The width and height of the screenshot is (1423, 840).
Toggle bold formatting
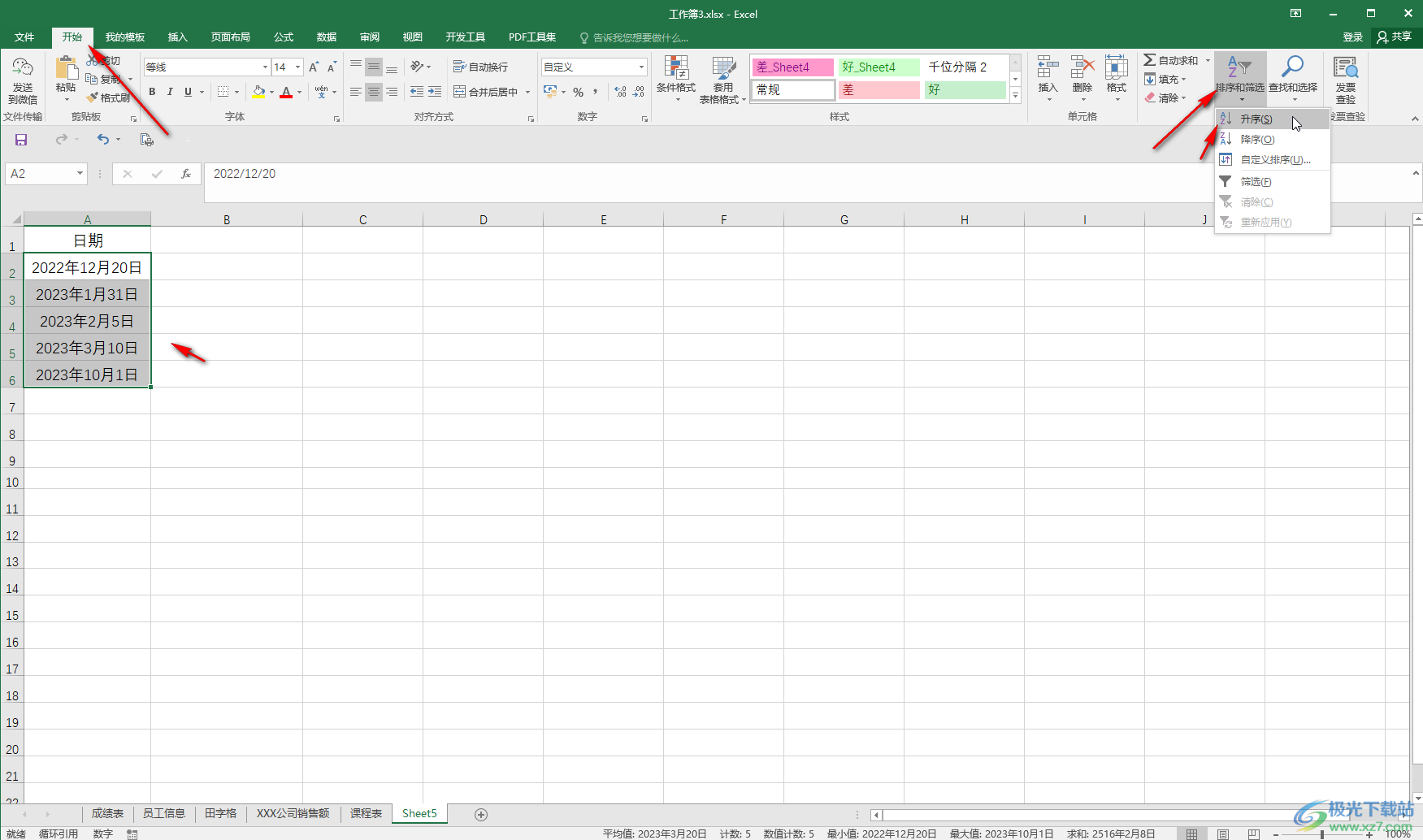tap(152, 92)
